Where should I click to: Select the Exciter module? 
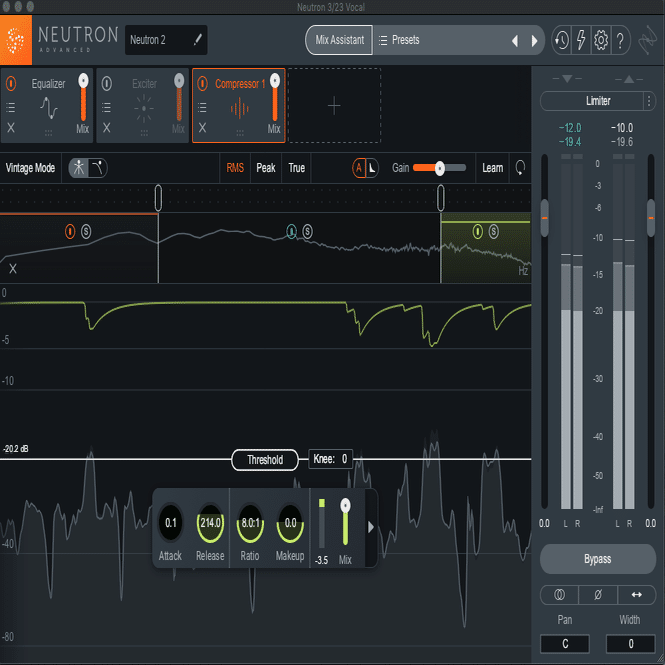[144, 104]
